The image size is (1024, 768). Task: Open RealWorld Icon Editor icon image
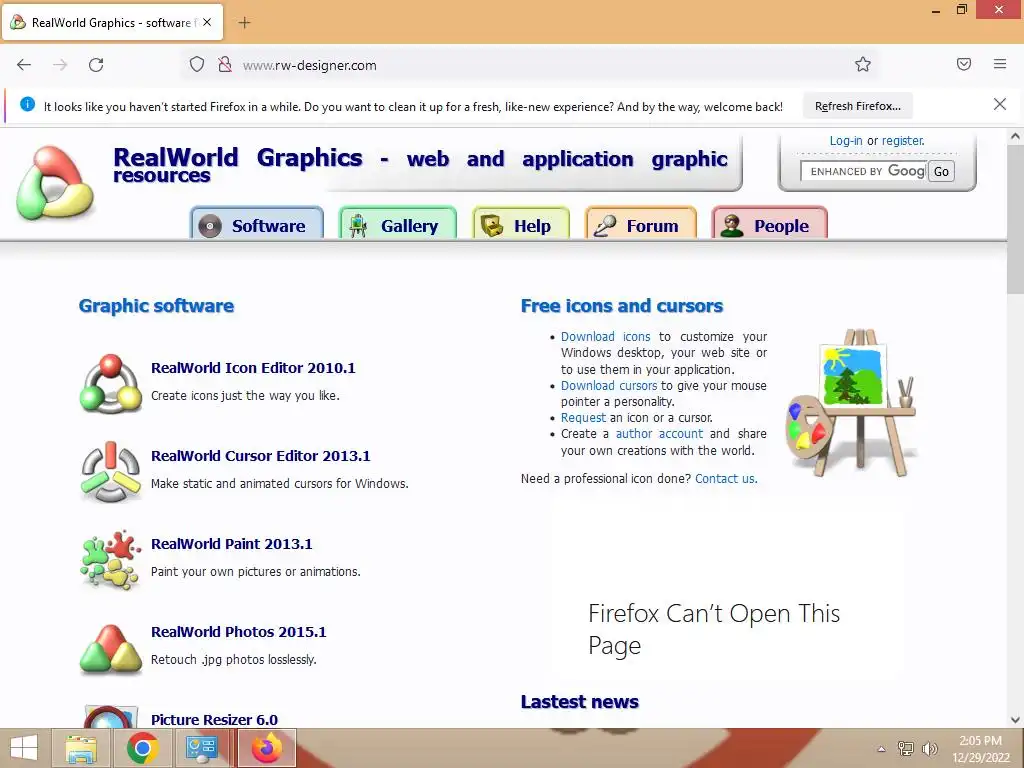pyautogui.click(x=110, y=383)
